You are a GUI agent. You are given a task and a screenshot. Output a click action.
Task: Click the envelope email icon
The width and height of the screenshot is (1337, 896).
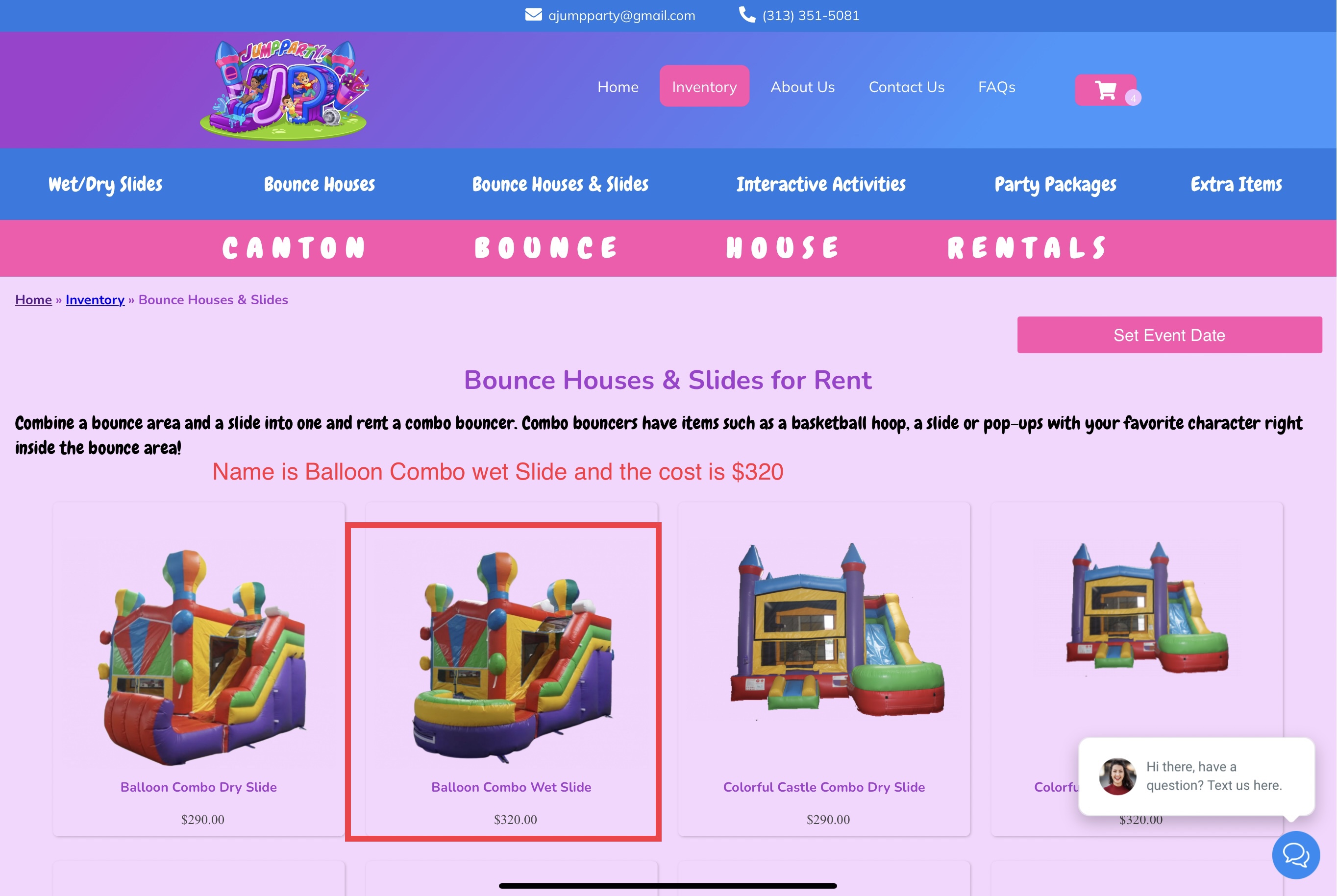click(x=533, y=15)
